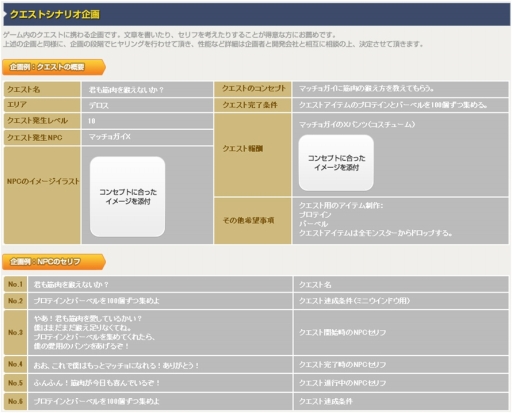Image resolution: width=512 pixels, height=413 pixels.
Task: Click the No.3 multi-line NPC dialogue cell
Action: pos(160,332)
